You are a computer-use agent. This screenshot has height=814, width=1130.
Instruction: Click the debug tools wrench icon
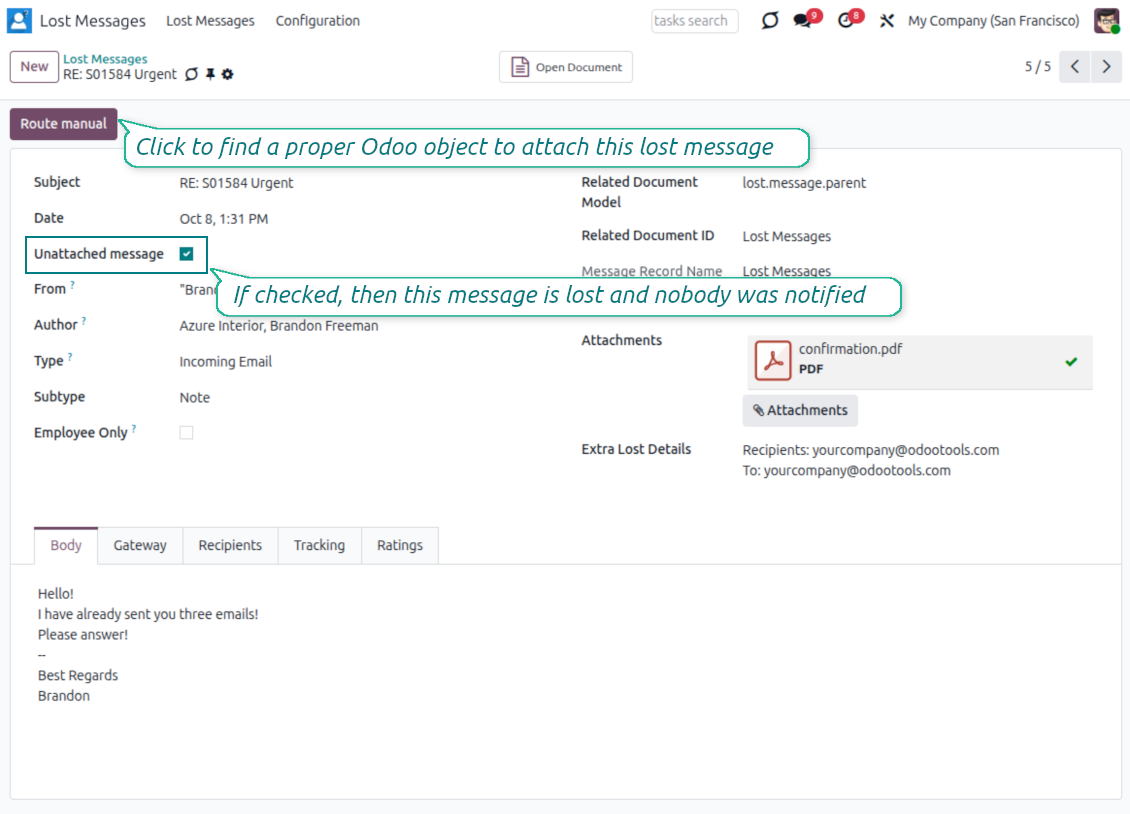point(886,21)
